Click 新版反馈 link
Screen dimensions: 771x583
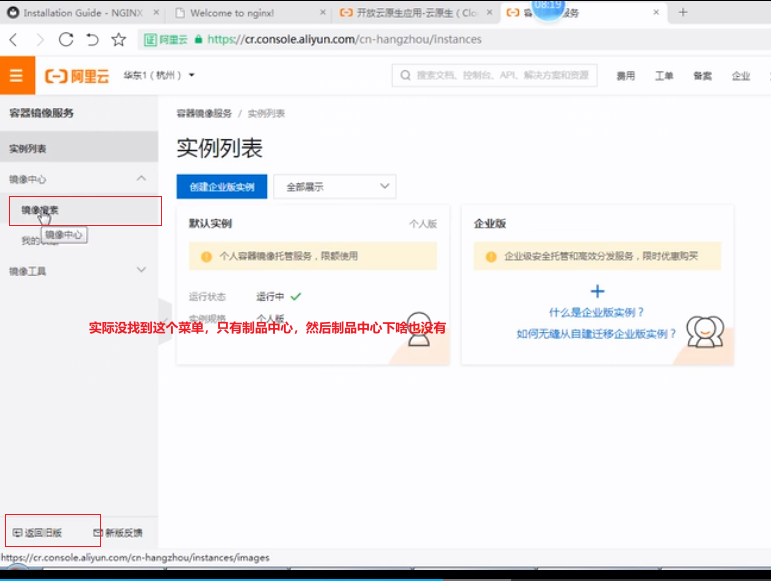pos(124,532)
